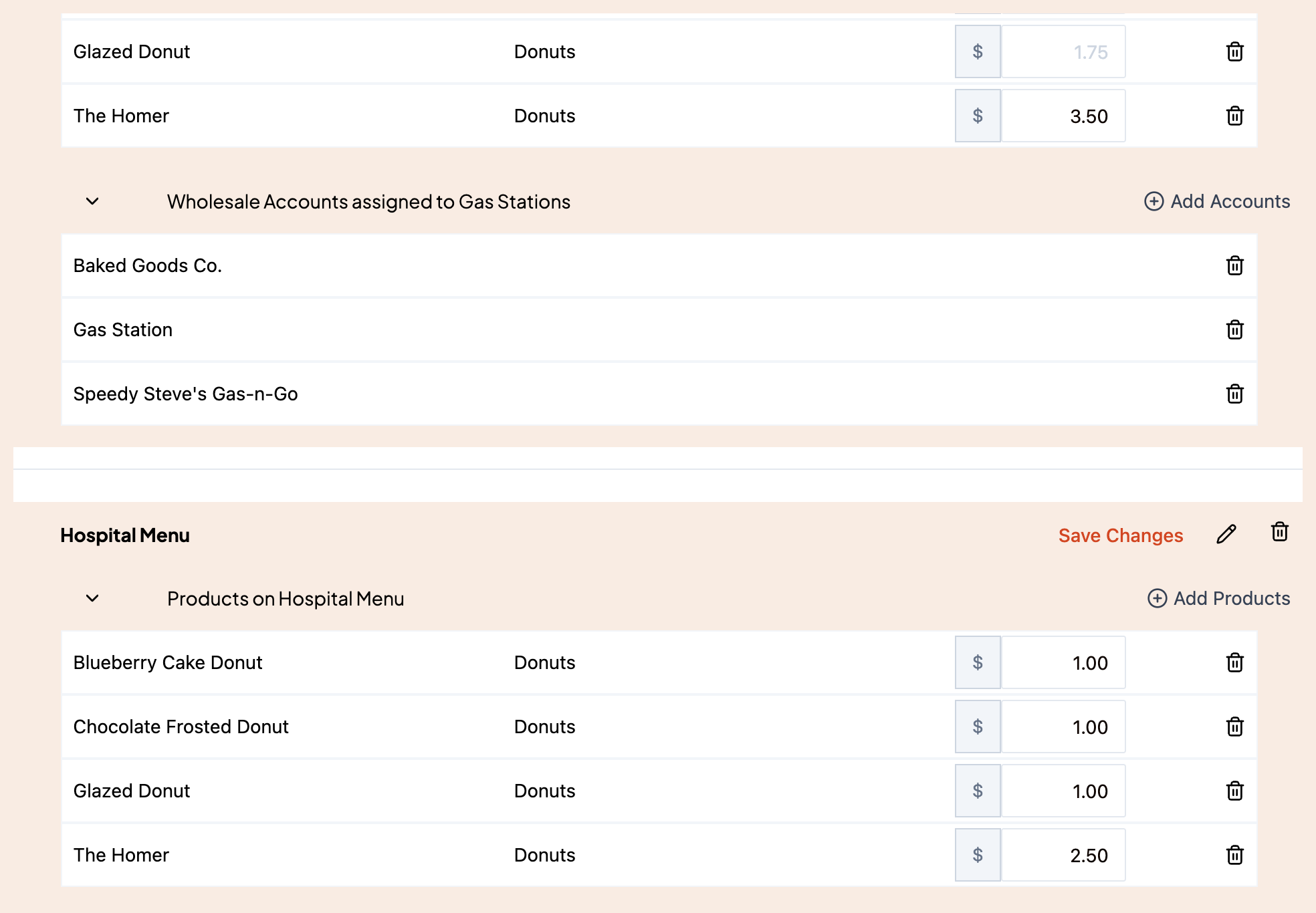
Task: Edit Hospital Menu name with pencil icon
Action: point(1226,534)
